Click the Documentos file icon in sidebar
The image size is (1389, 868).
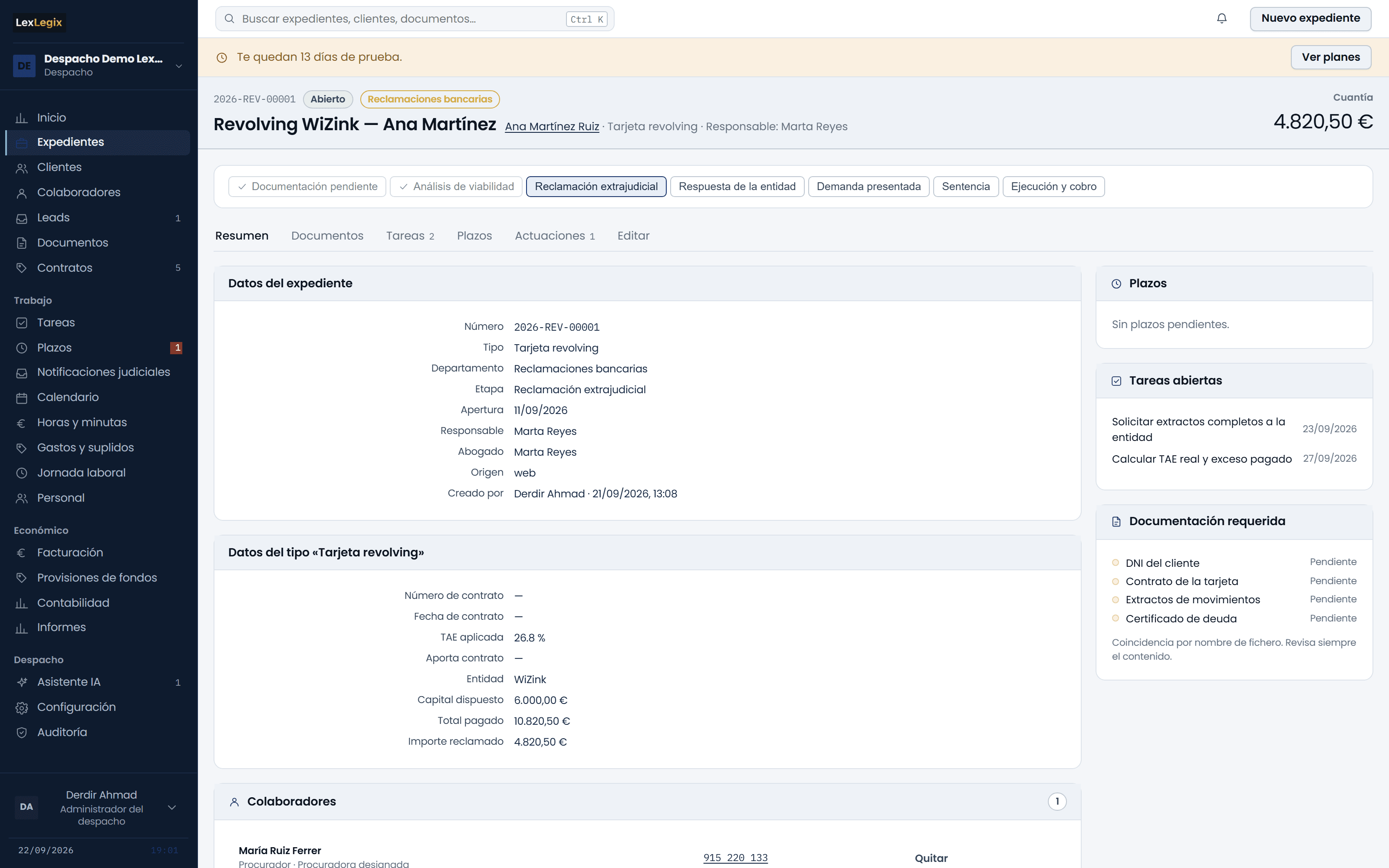coord(22,243)
